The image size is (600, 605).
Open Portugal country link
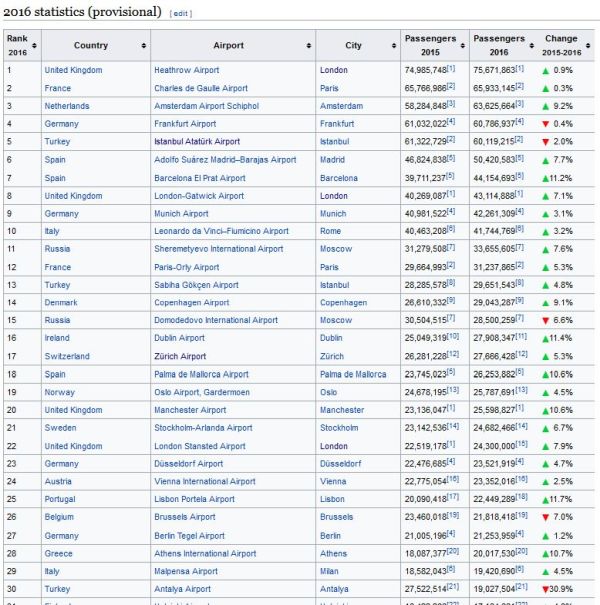(x=60, y=499)
